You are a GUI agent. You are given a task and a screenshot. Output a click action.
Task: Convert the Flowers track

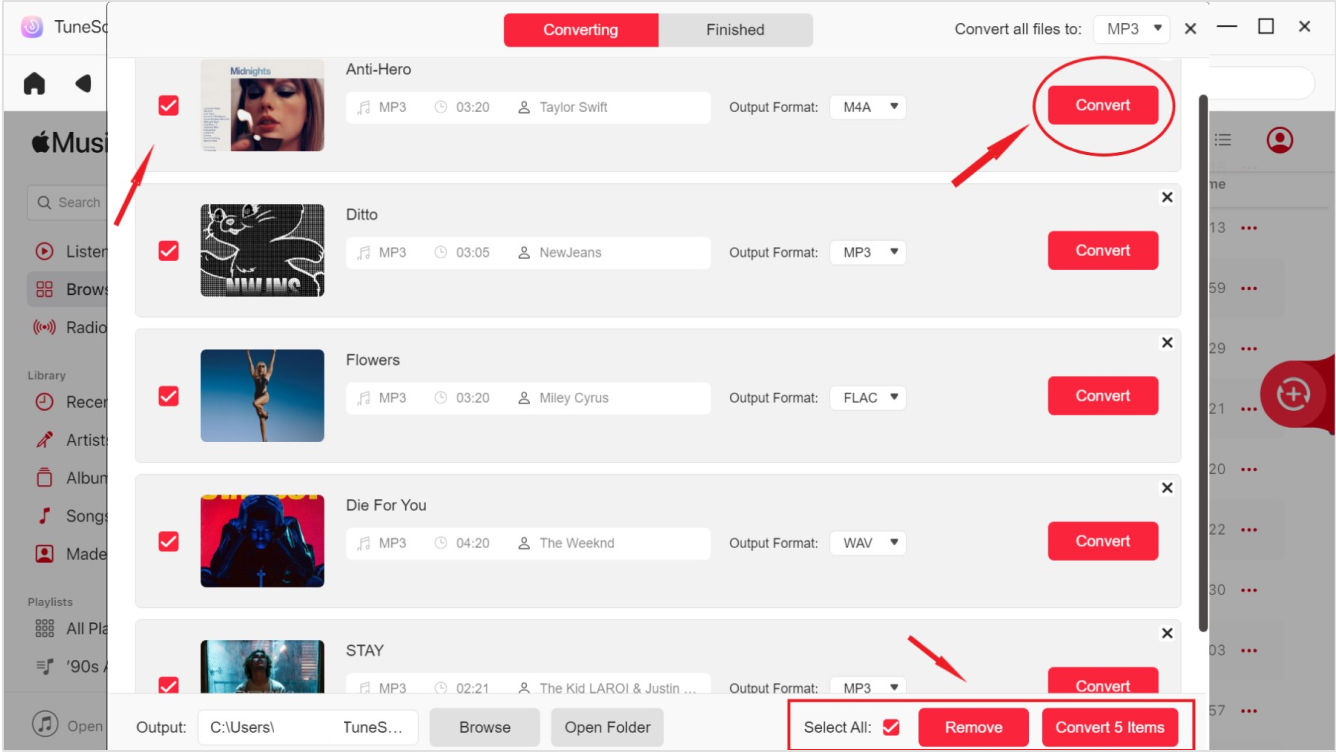pos(1103,396)
